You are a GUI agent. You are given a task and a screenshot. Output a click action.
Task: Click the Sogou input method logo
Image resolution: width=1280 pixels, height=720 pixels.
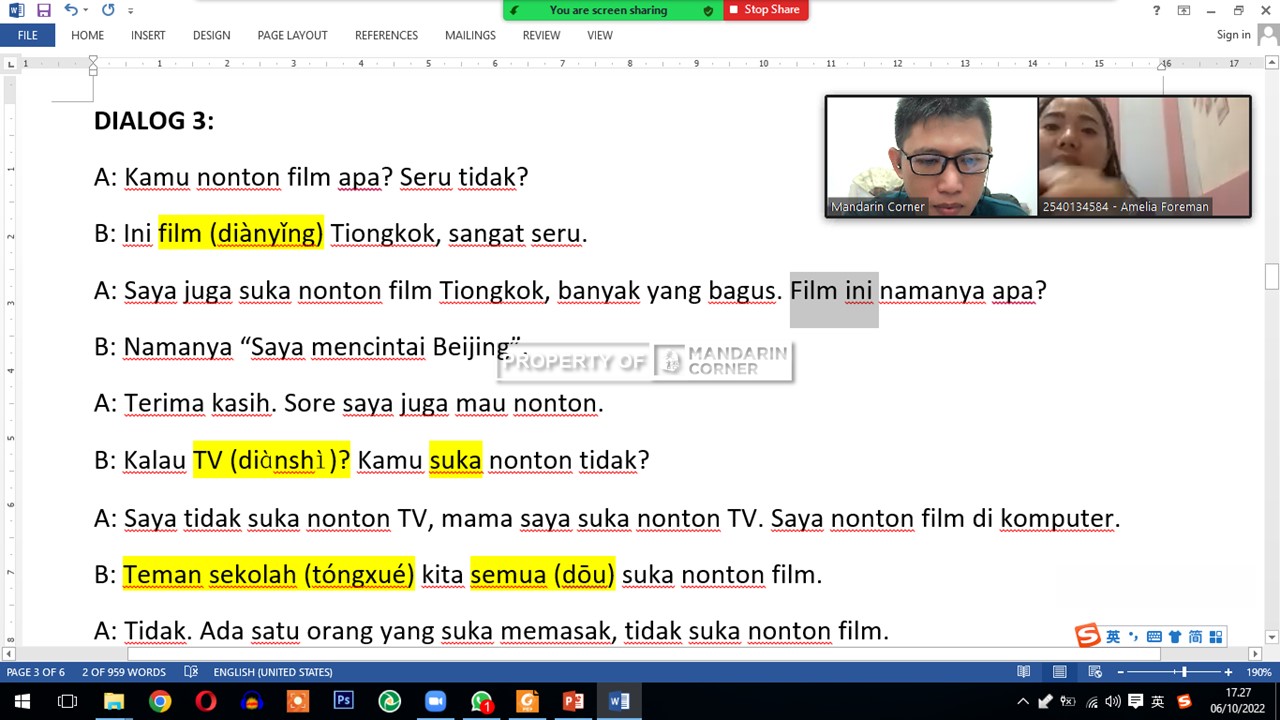pyautogui.click(x=1087, y=636)
